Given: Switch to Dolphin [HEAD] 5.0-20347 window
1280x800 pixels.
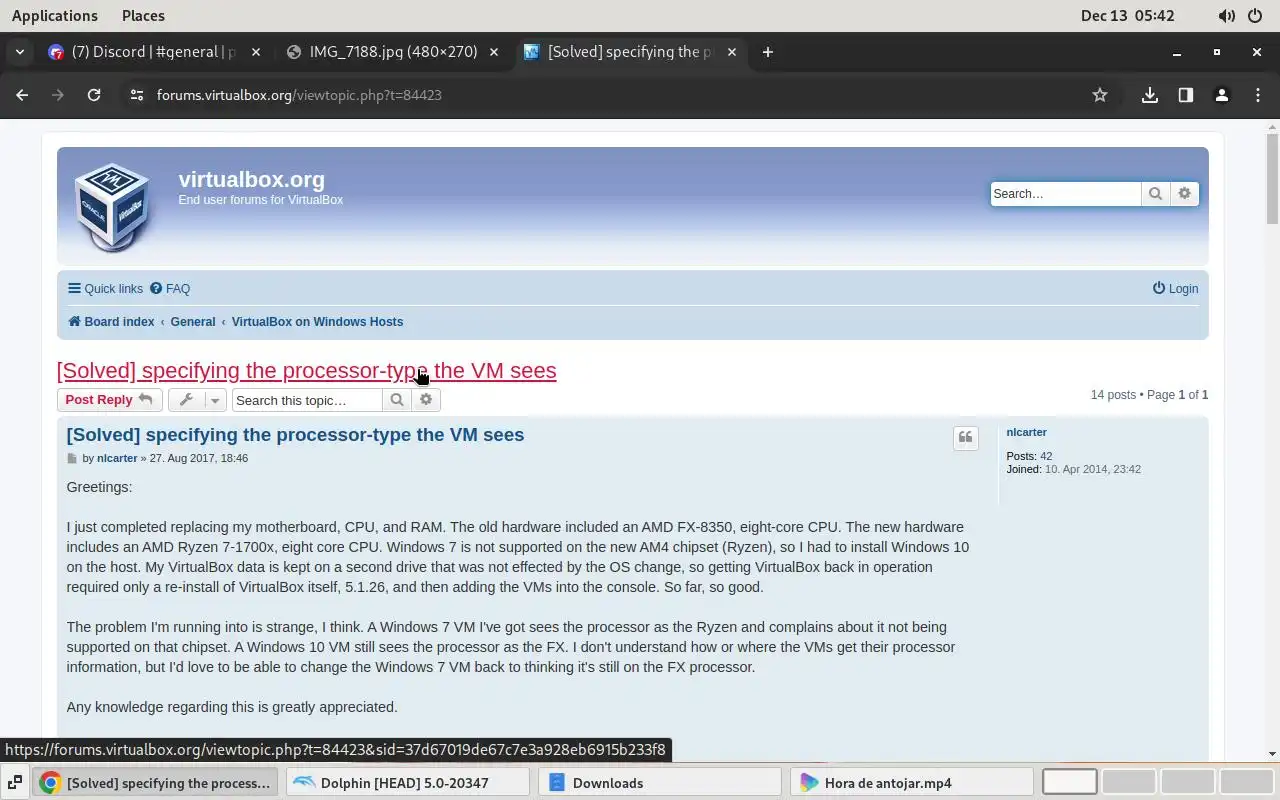Looking at the screenshot, I should pos(408,783).
